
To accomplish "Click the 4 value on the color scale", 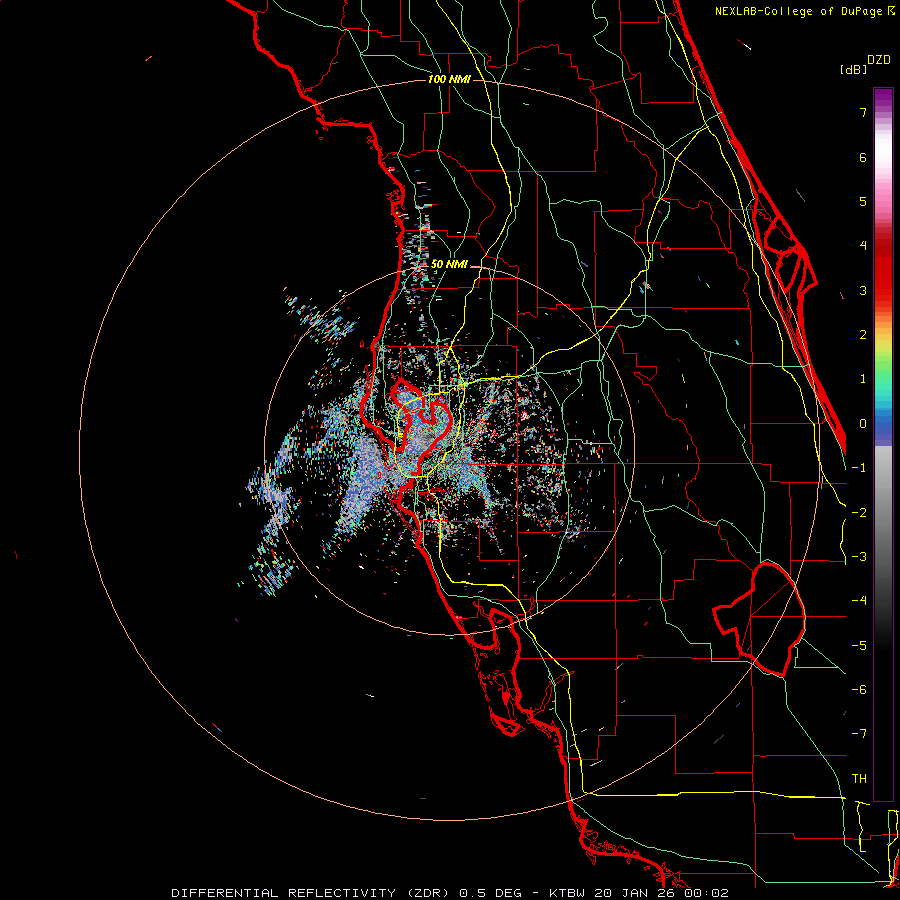I will [863, 246].
